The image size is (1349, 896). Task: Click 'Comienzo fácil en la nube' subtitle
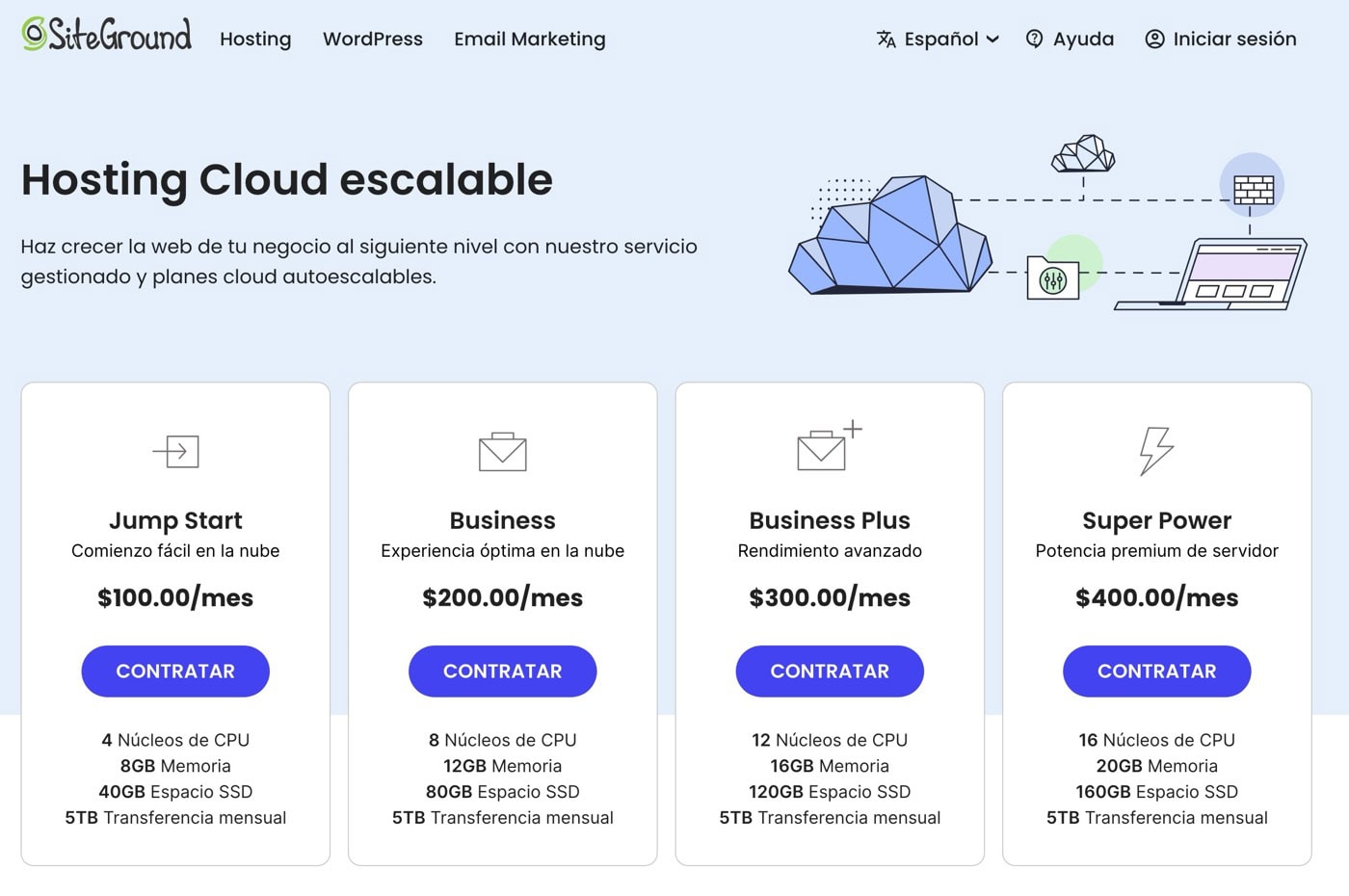[x=175, y=551]
